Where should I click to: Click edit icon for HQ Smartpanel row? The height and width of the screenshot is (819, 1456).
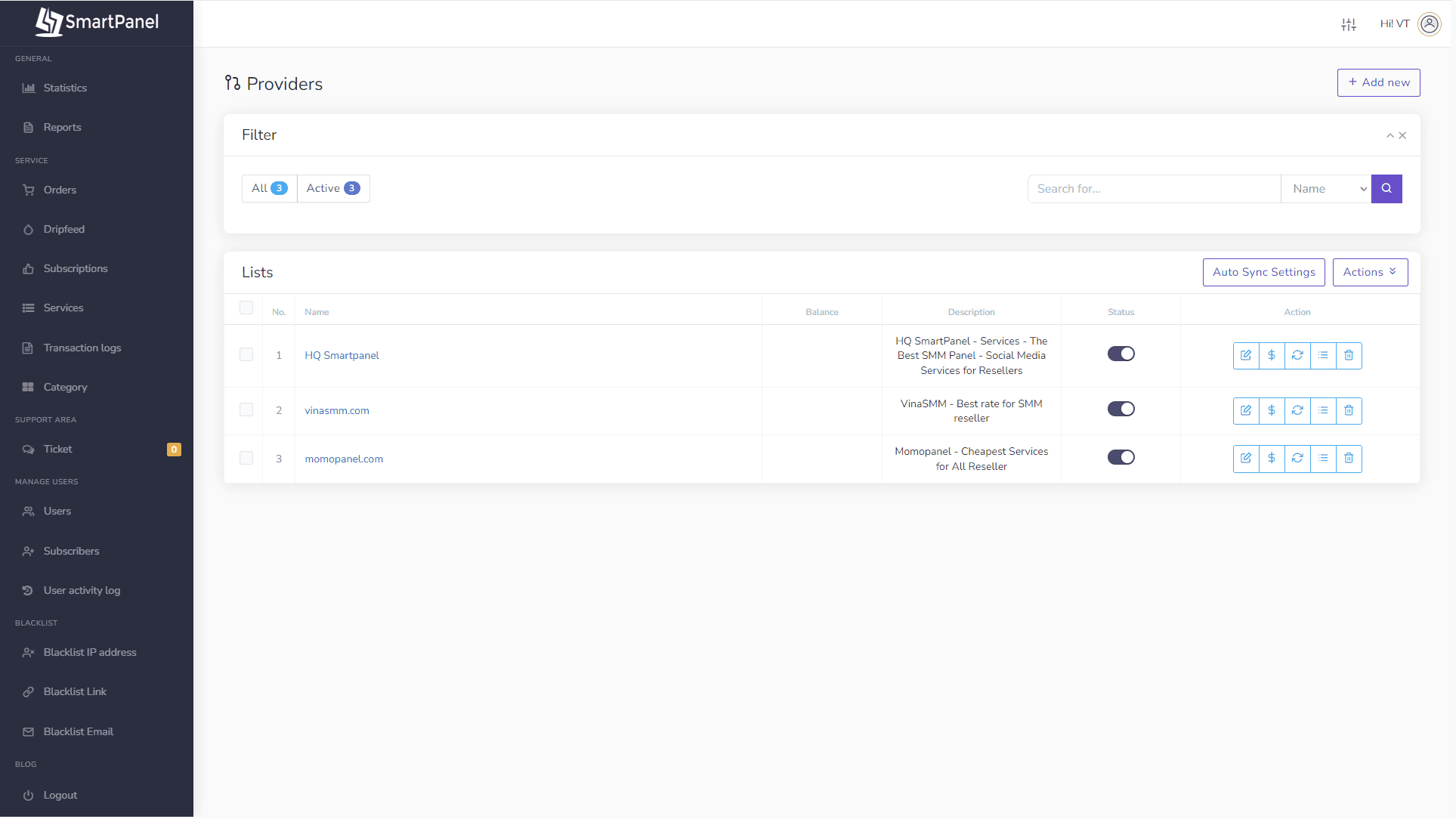(1246, 355)
